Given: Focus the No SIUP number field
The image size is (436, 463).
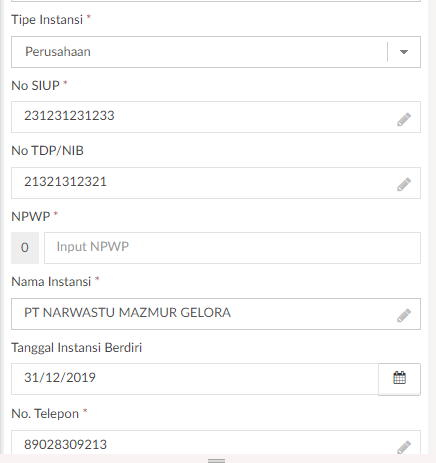Looking at the screenshot, I should tap(216, 117).
